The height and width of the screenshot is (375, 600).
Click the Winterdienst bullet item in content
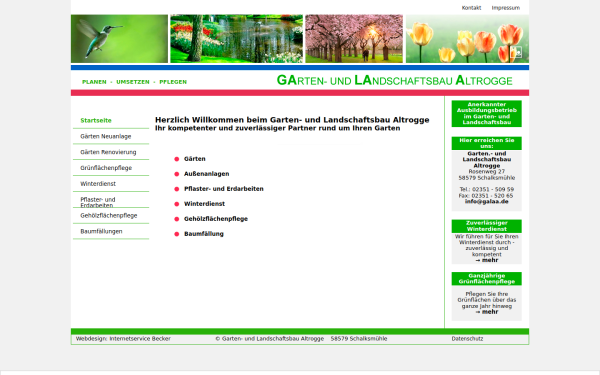pos(204,204)
